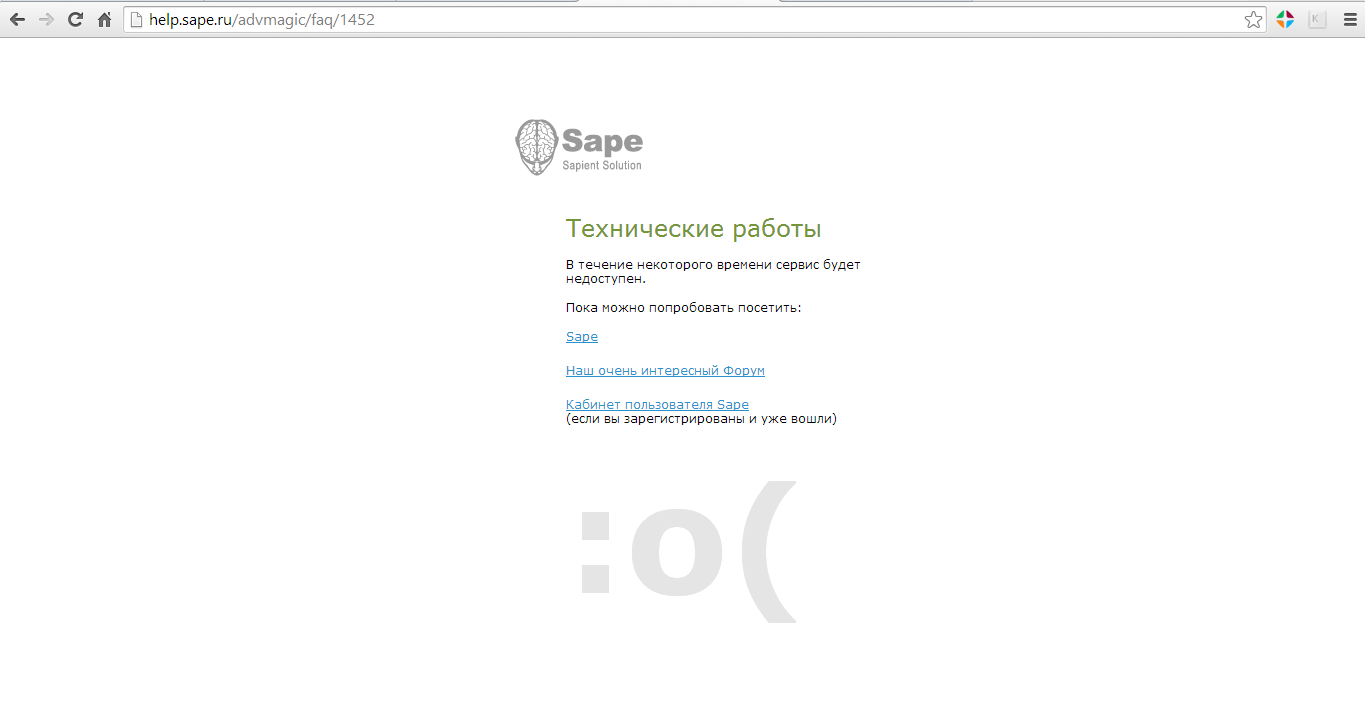Open the colorful pinwheel extension icon

[1285, 19]
